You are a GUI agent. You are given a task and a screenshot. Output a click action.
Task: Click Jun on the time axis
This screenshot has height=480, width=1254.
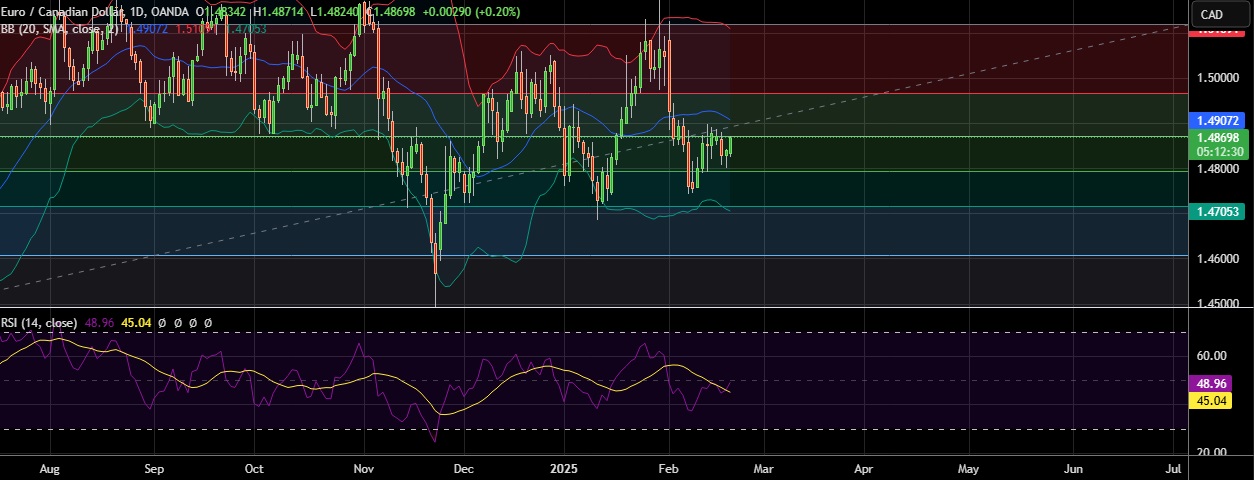[1073, 467]
